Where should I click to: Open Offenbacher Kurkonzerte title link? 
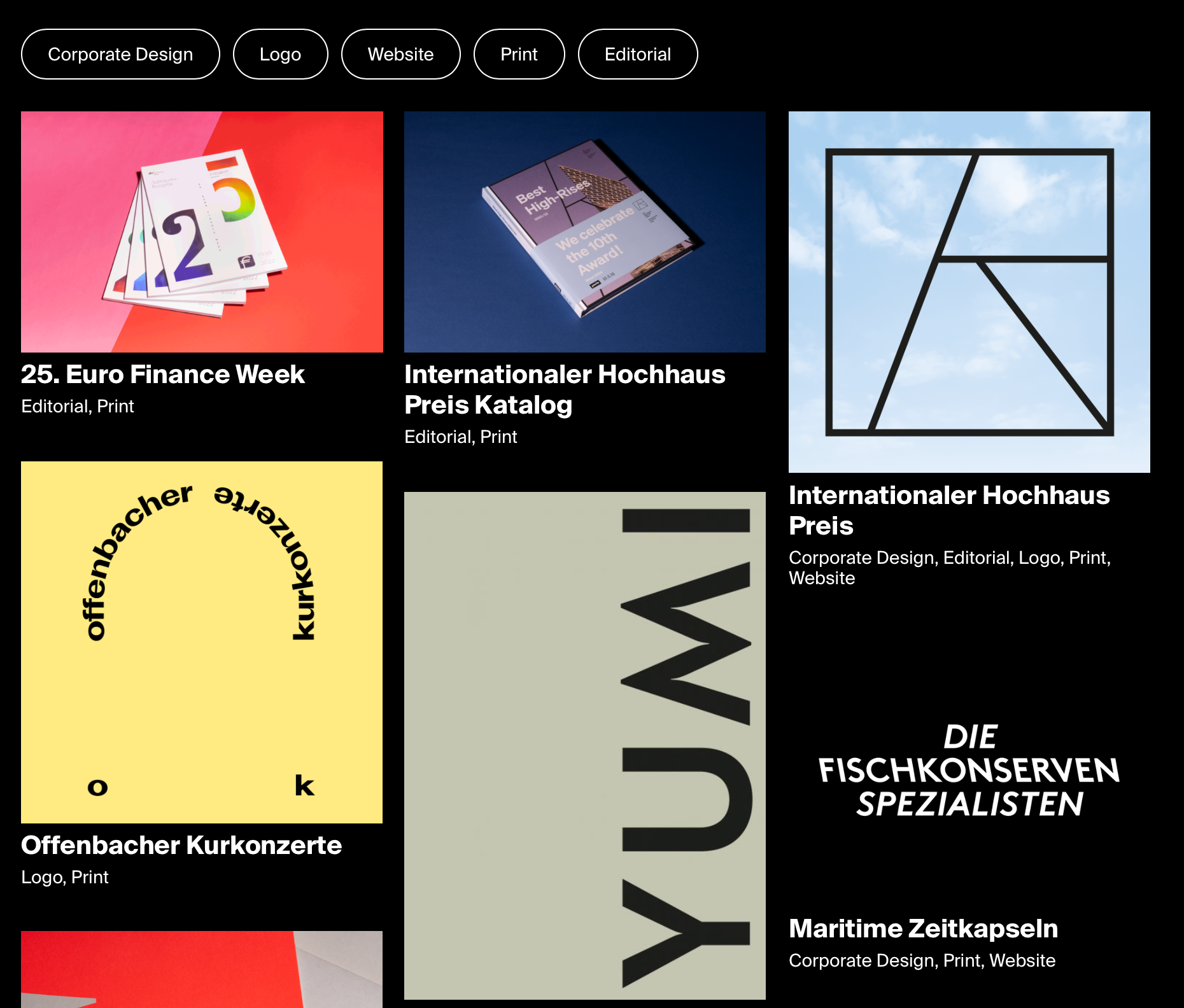181,845
